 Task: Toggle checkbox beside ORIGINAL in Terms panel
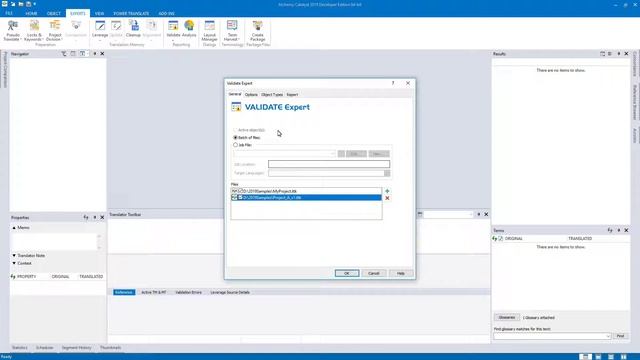pos(501,238)
